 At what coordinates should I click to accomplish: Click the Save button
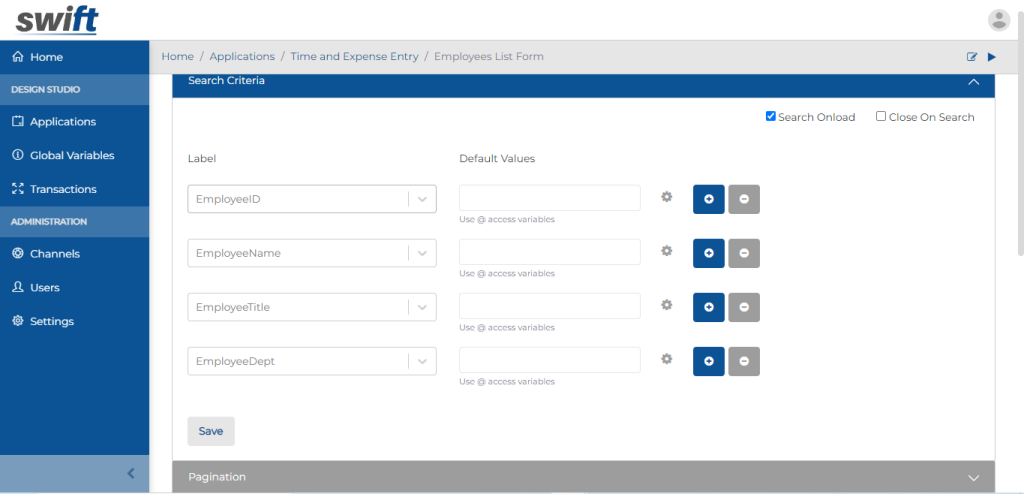coord(211,431)
